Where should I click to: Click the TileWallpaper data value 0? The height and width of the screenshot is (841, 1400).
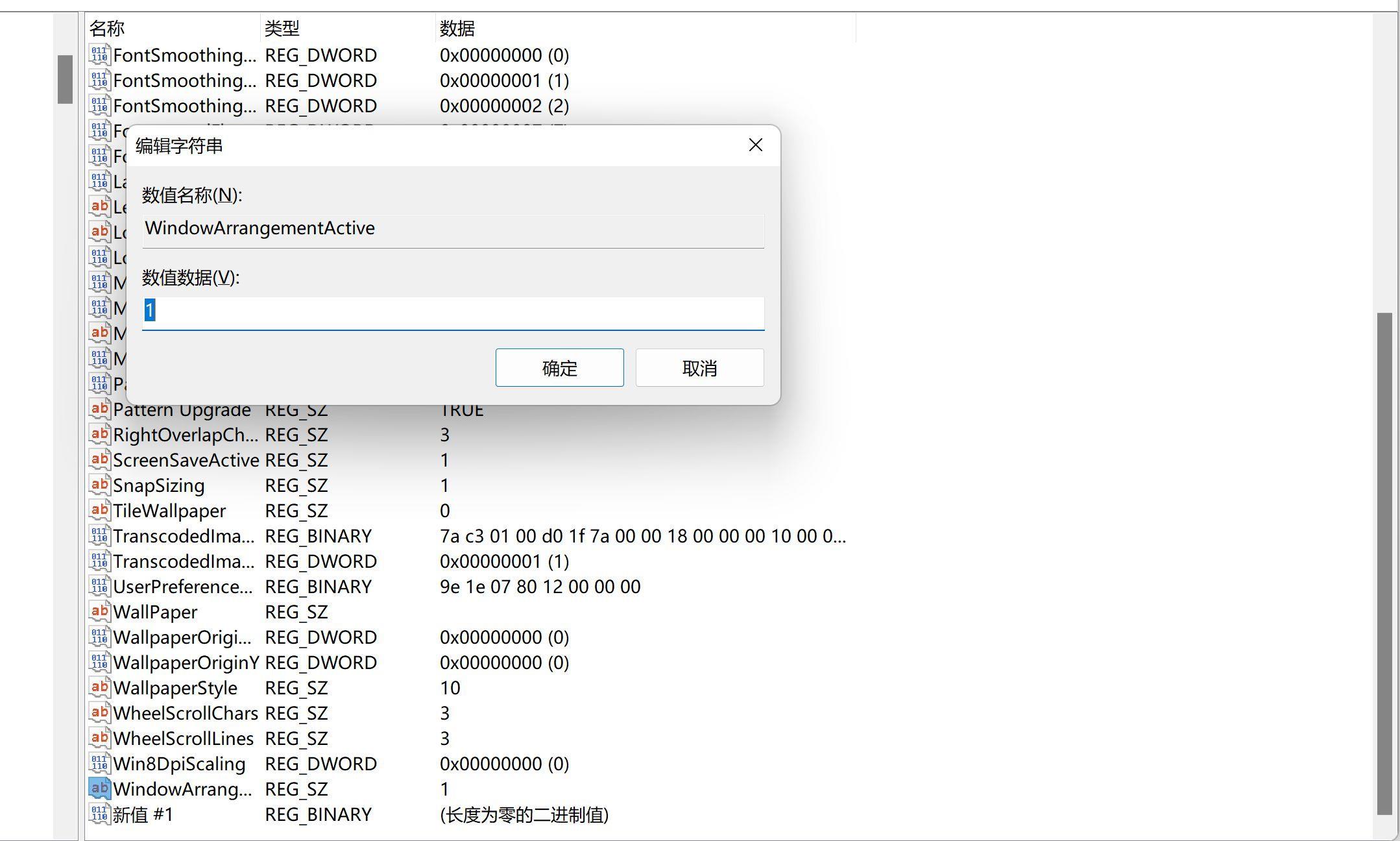[x=445, y=511]
